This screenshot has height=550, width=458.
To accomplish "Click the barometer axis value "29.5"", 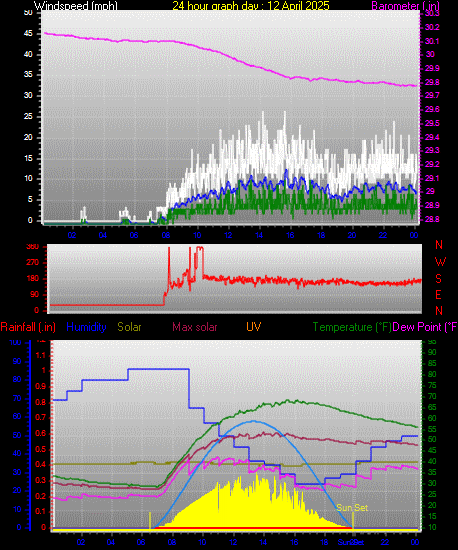I will click(x=432, y=123).
